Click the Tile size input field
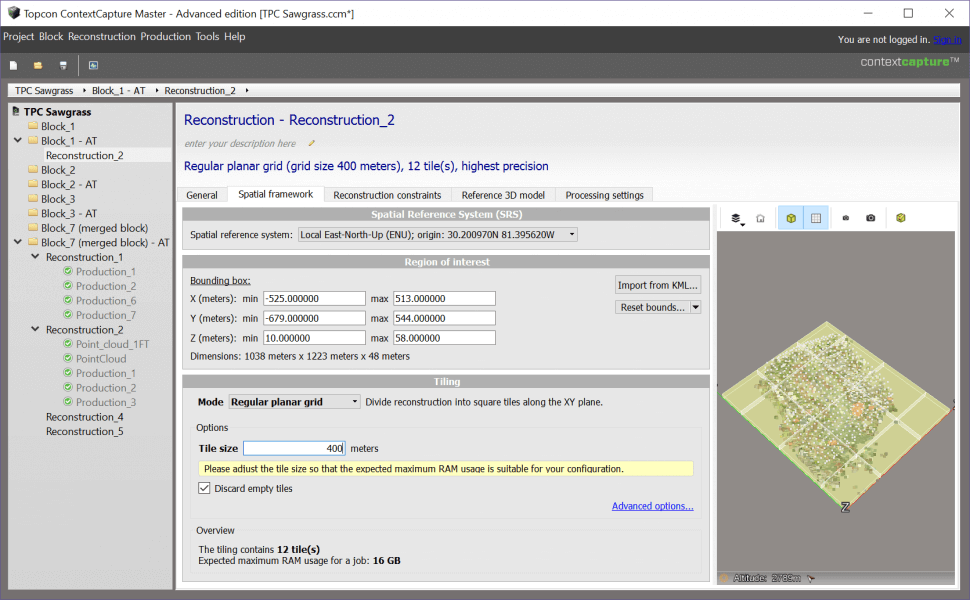 click(294, 448)
